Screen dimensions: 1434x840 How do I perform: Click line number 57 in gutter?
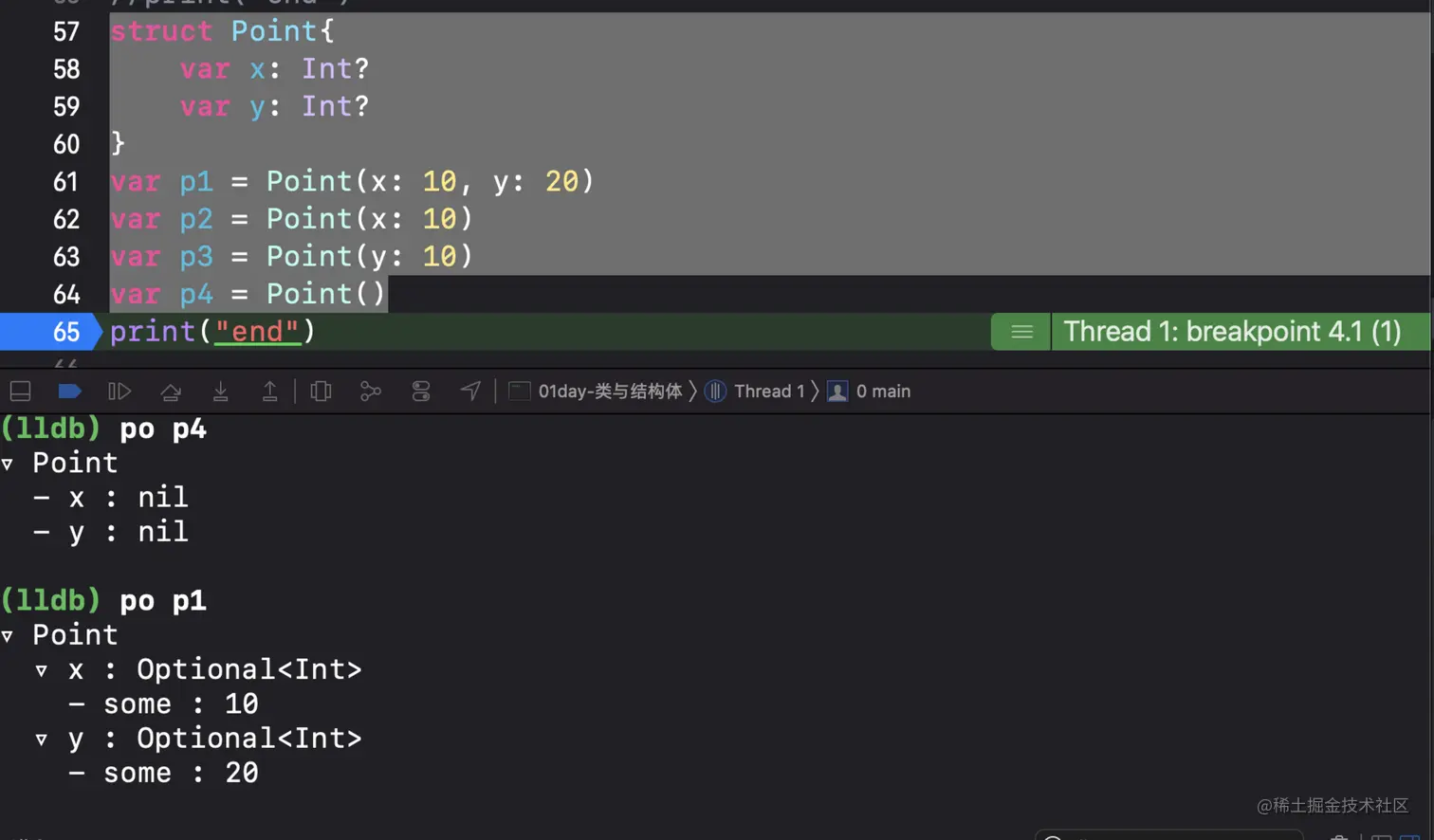click(66, 31)
